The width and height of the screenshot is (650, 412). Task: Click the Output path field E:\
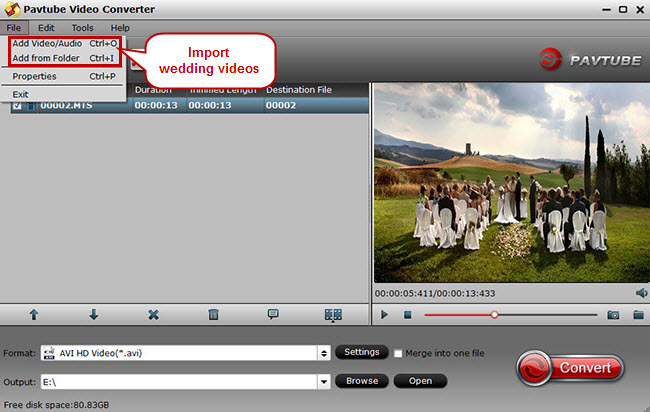pos(179,382)
